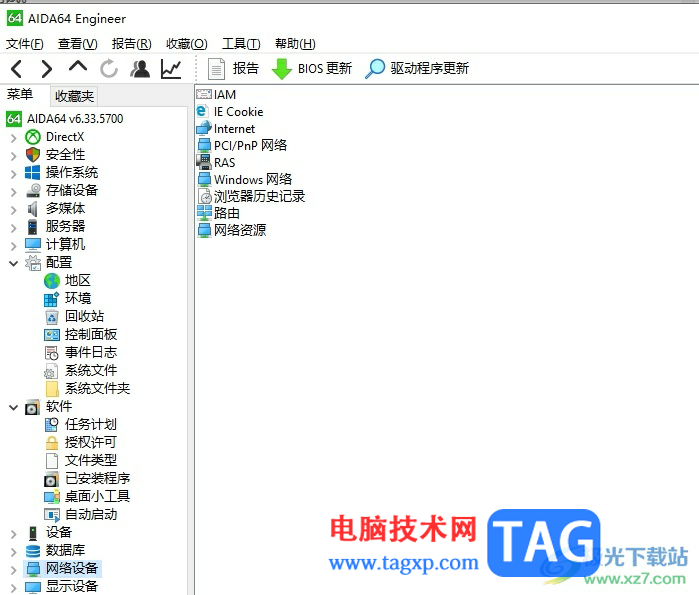Expand the DirectX tree node

pos(13,138)
